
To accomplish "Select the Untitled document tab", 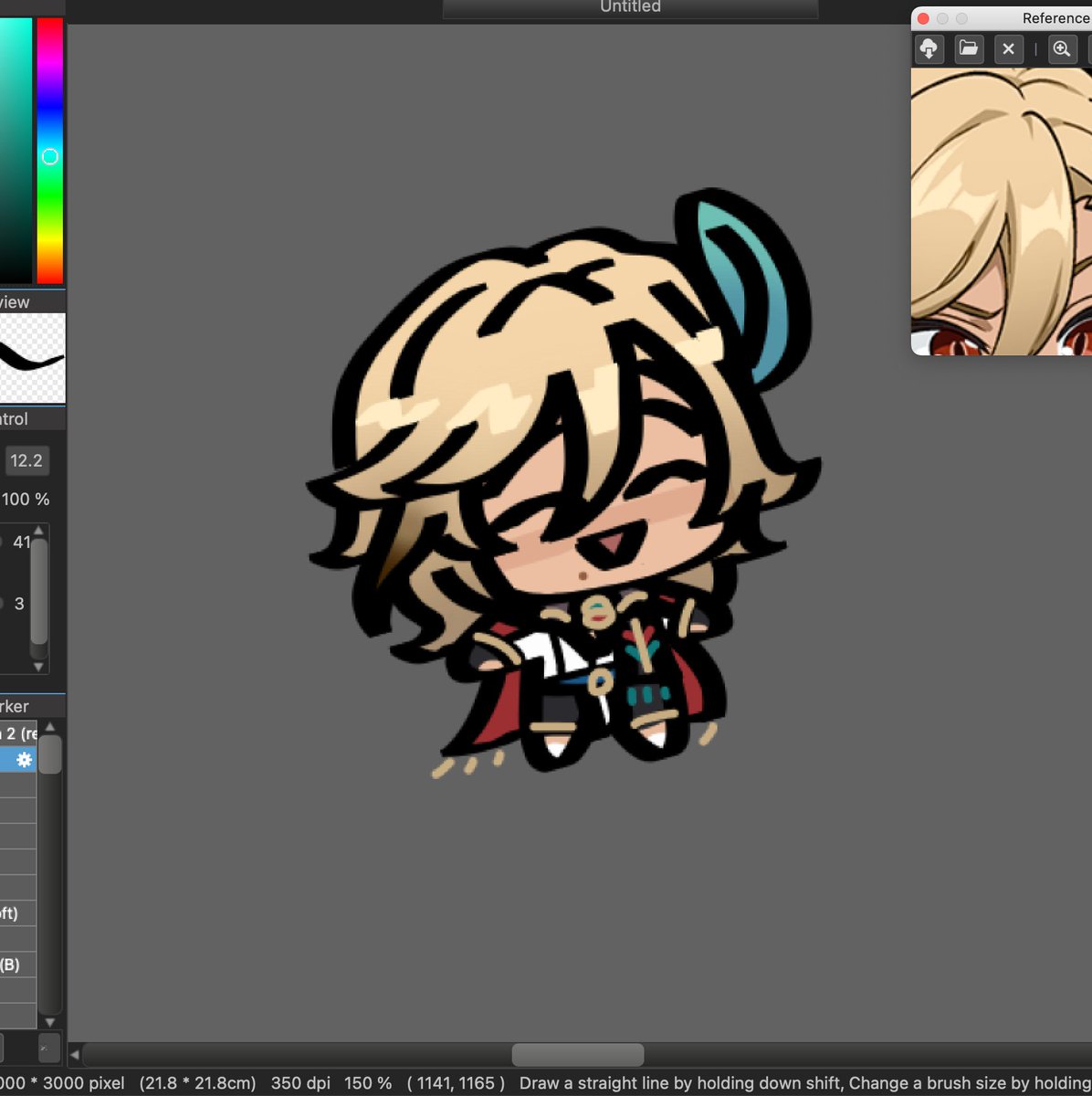I will (630, 8).
